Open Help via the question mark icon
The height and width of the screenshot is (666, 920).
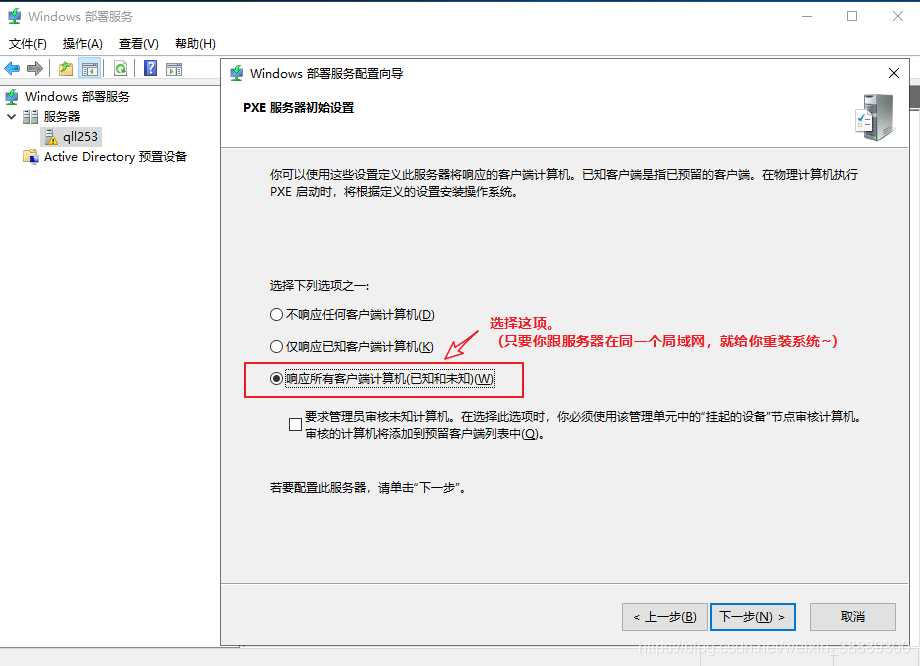pos(150,69)
